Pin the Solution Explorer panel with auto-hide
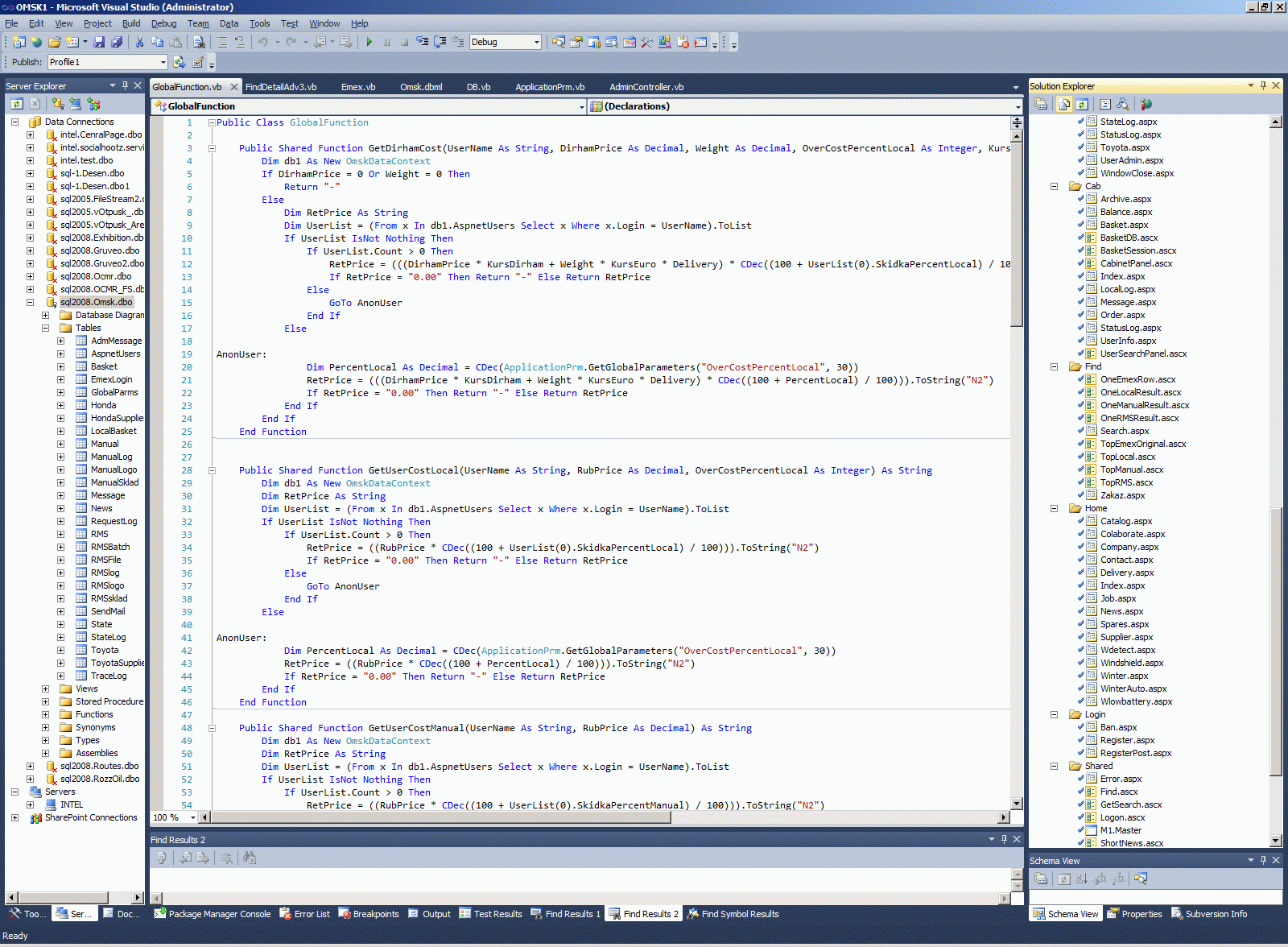 click(x=1263, y=85)
